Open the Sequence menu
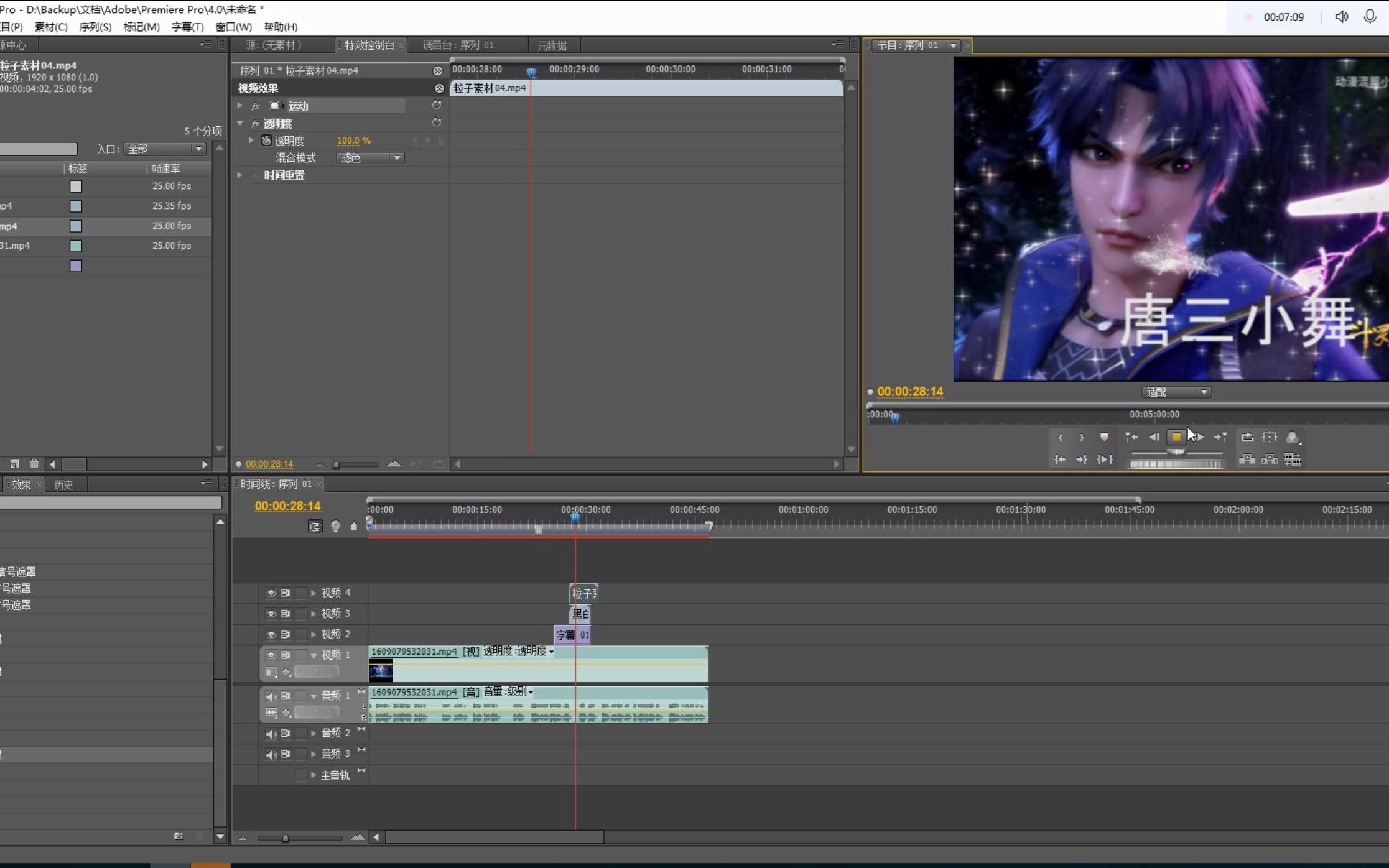 coord(95,27)
